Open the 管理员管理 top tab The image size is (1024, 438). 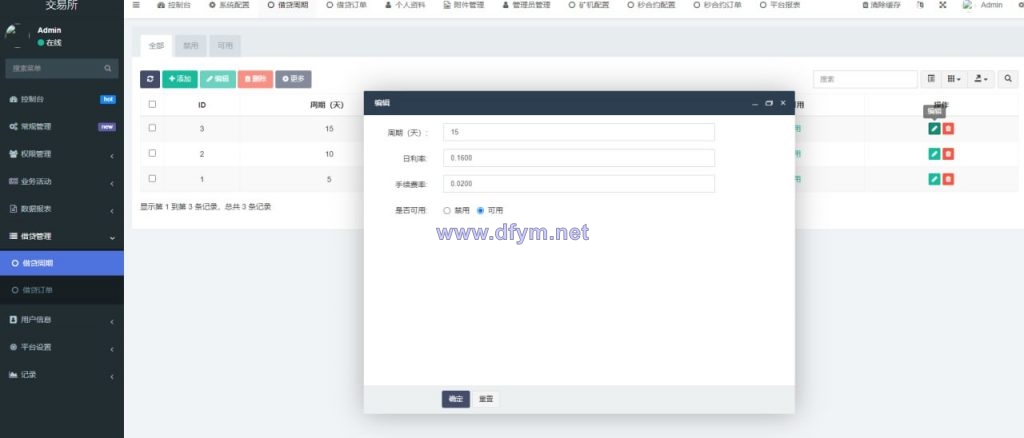526,5
